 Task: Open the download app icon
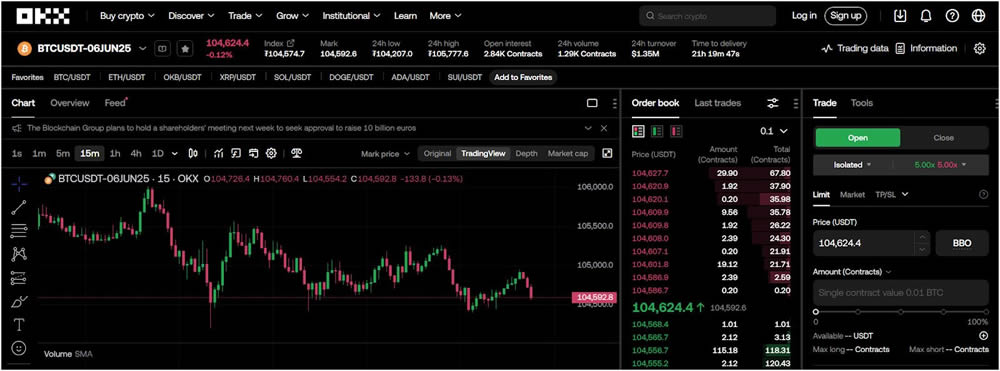(900, 16)
